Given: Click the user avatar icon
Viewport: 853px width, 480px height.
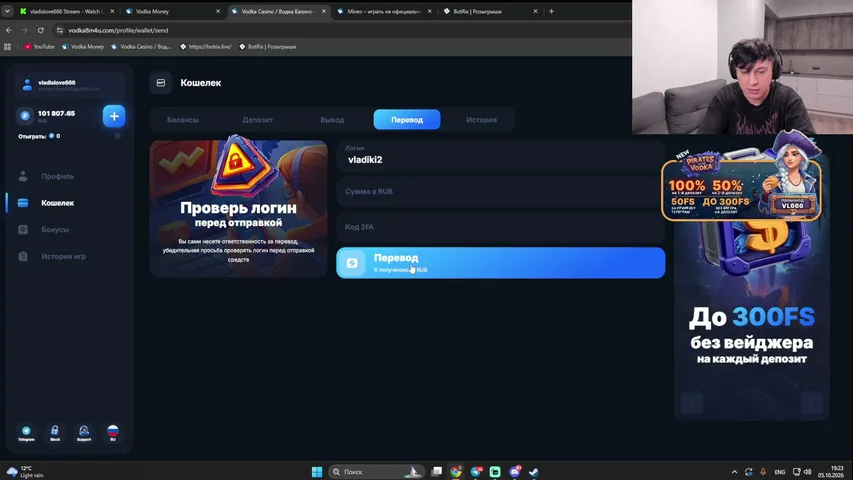Looking at the screenshot, I should click(27, 85).
